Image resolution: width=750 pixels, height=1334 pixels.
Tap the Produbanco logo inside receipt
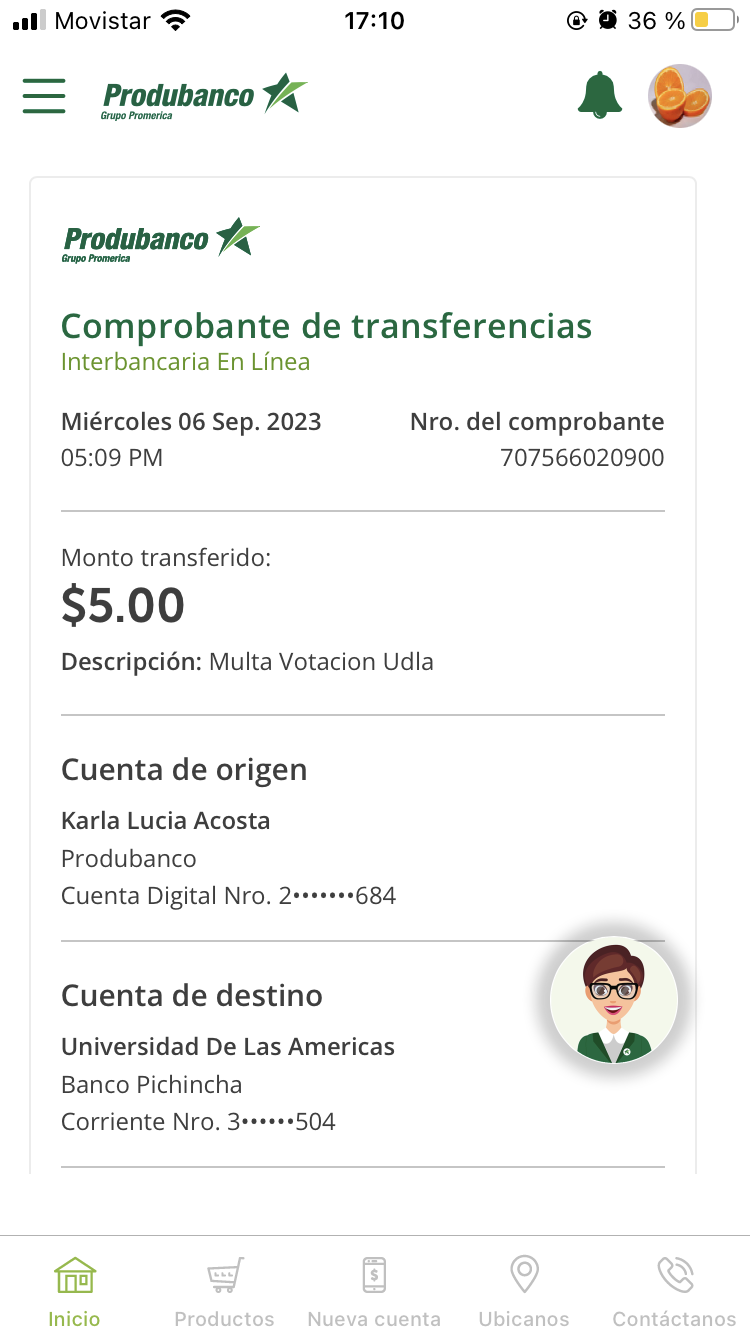(160, 240)
